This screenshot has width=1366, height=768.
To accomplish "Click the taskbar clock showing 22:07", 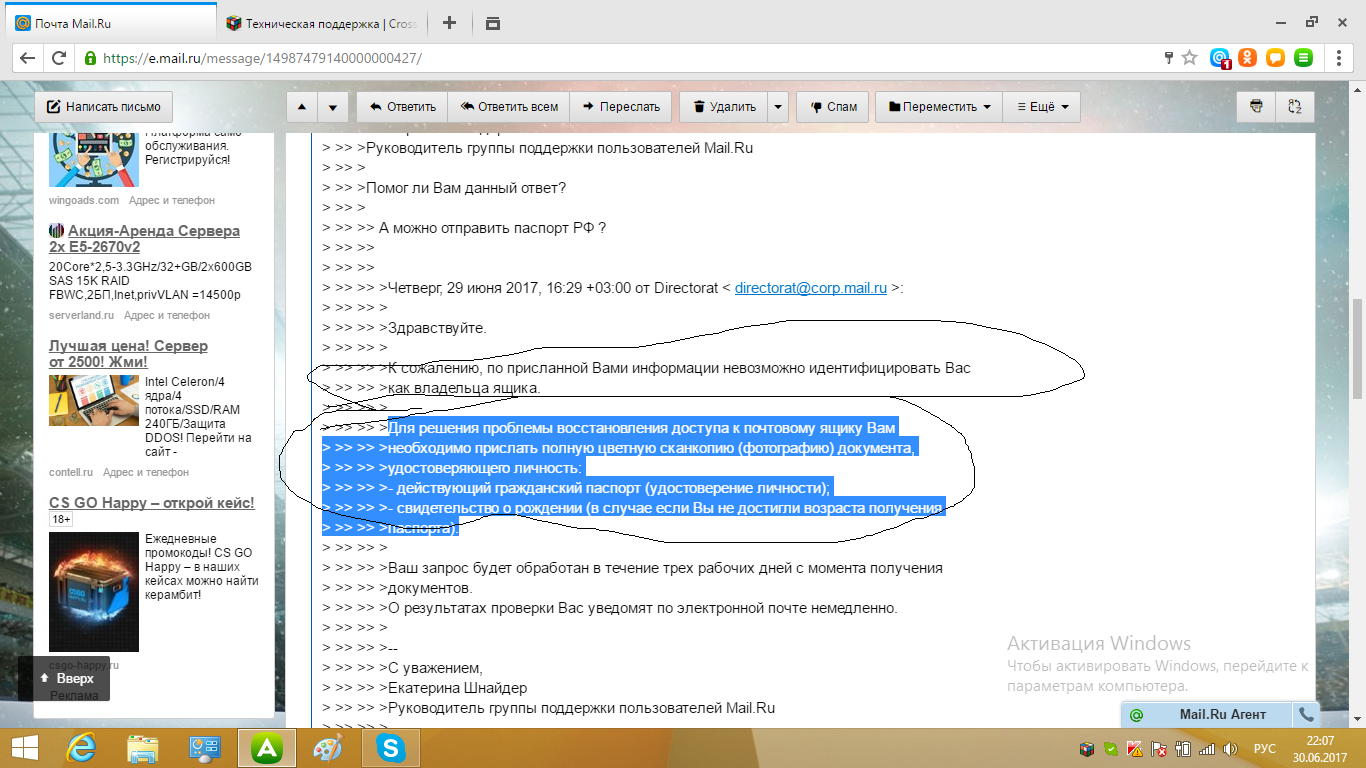I will [1320, 749].
